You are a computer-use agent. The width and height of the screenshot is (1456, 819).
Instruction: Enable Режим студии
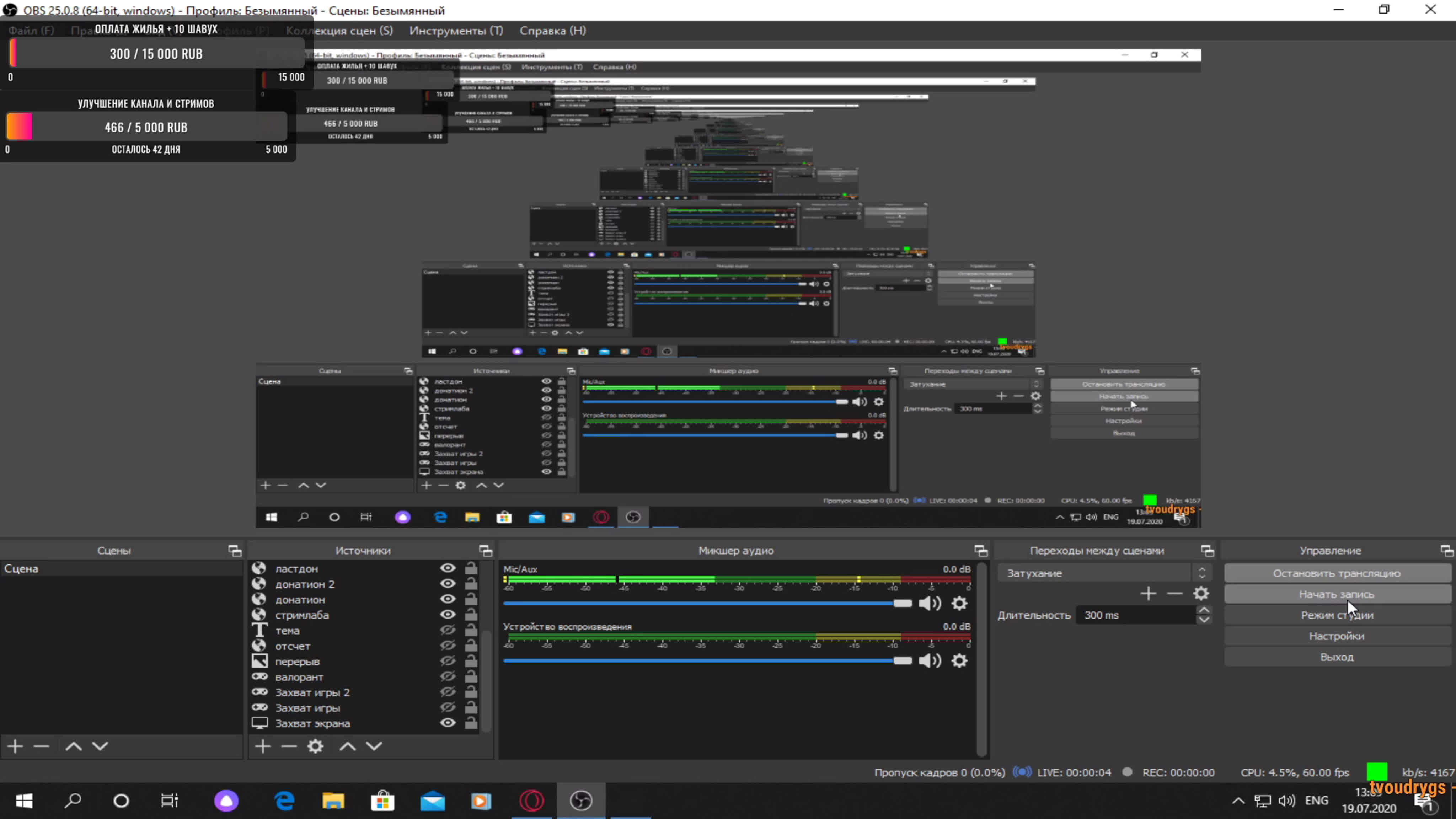click(x=1337, y=615)
